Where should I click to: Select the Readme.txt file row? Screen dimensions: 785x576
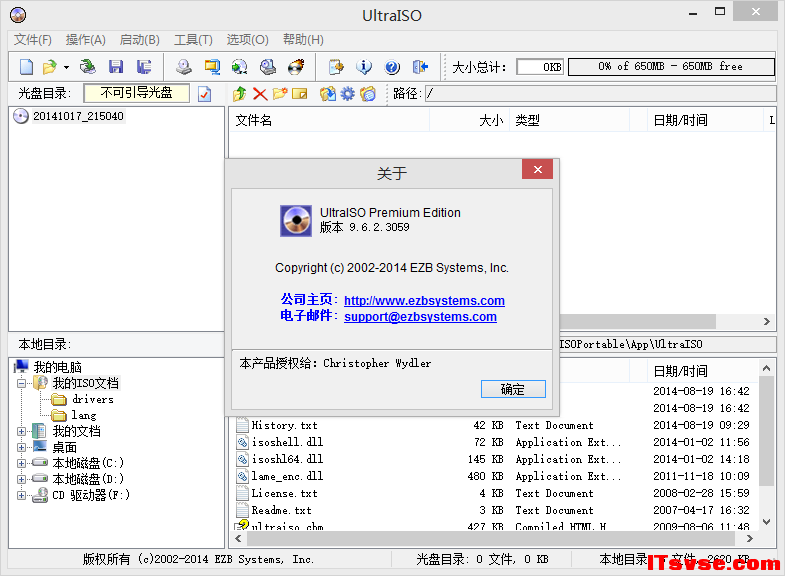pyautogui.click(x=496, y=510)
